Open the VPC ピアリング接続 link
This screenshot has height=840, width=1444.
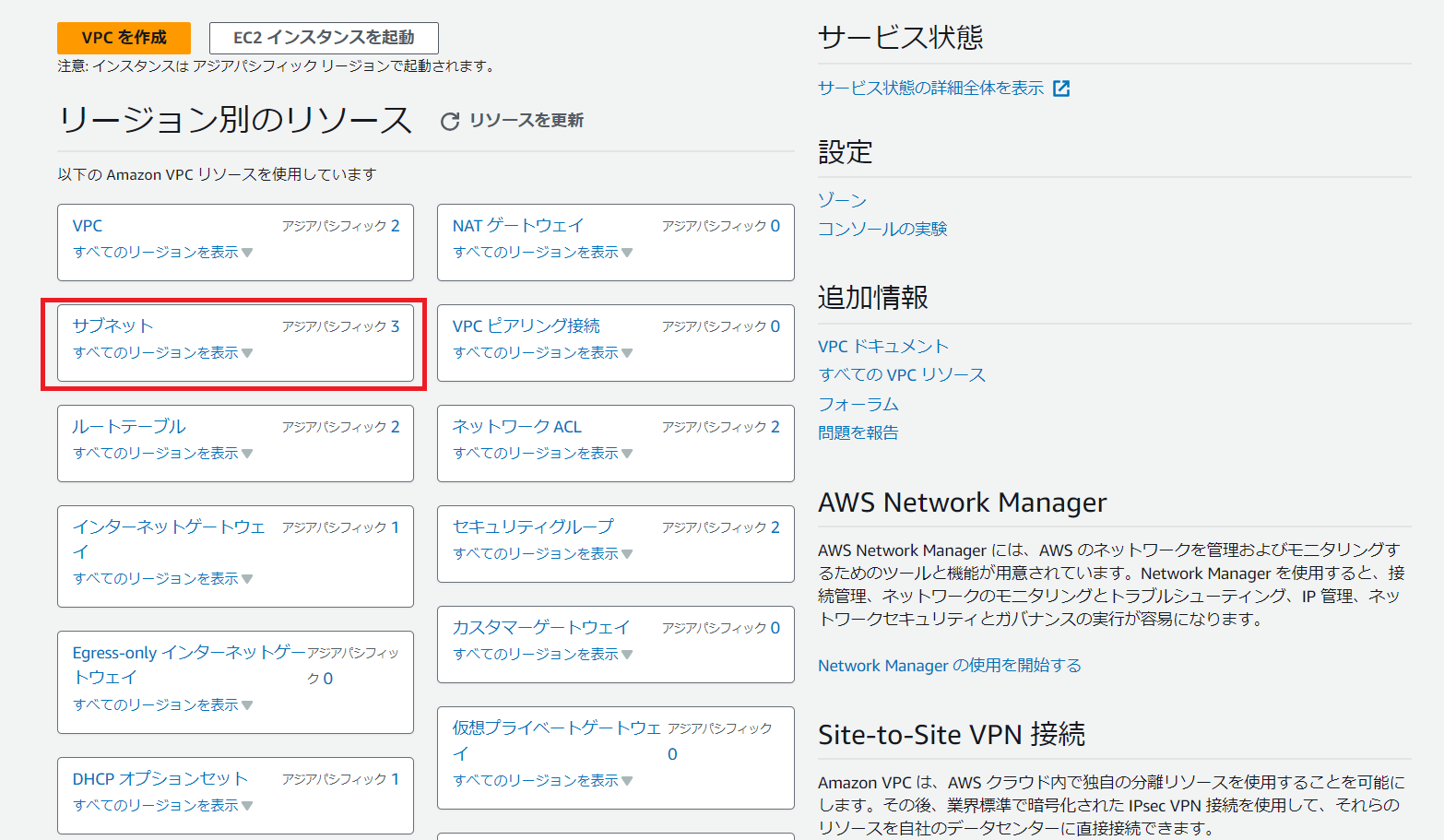coord(526,326)
